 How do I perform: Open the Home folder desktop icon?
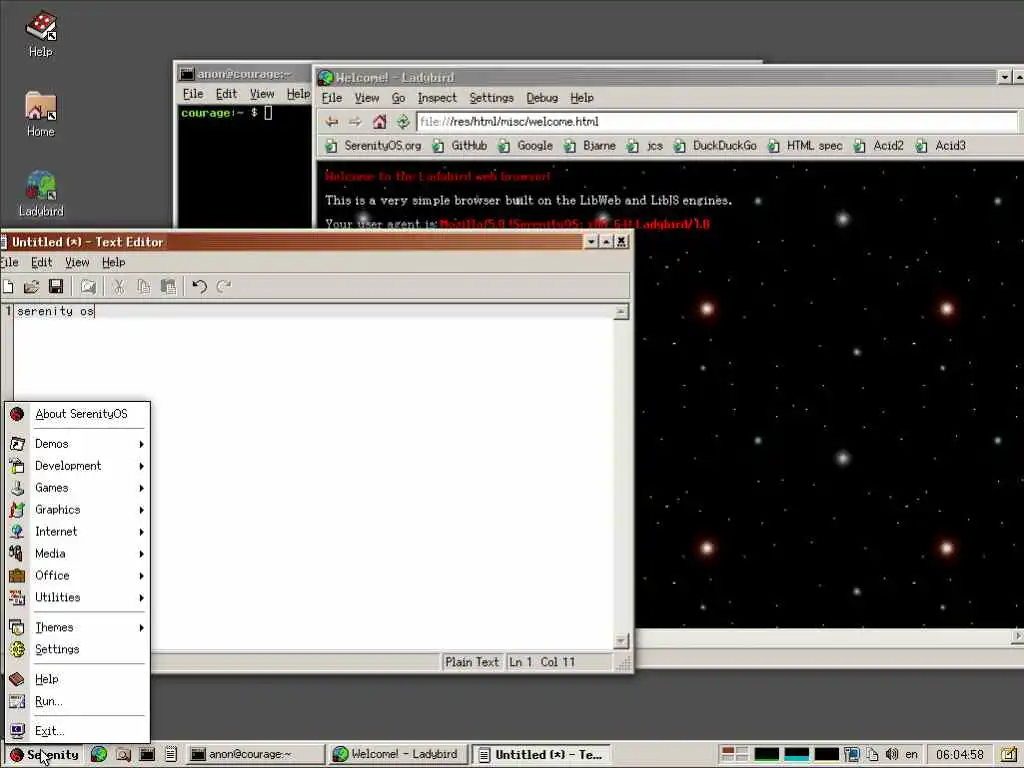[40, 114]
